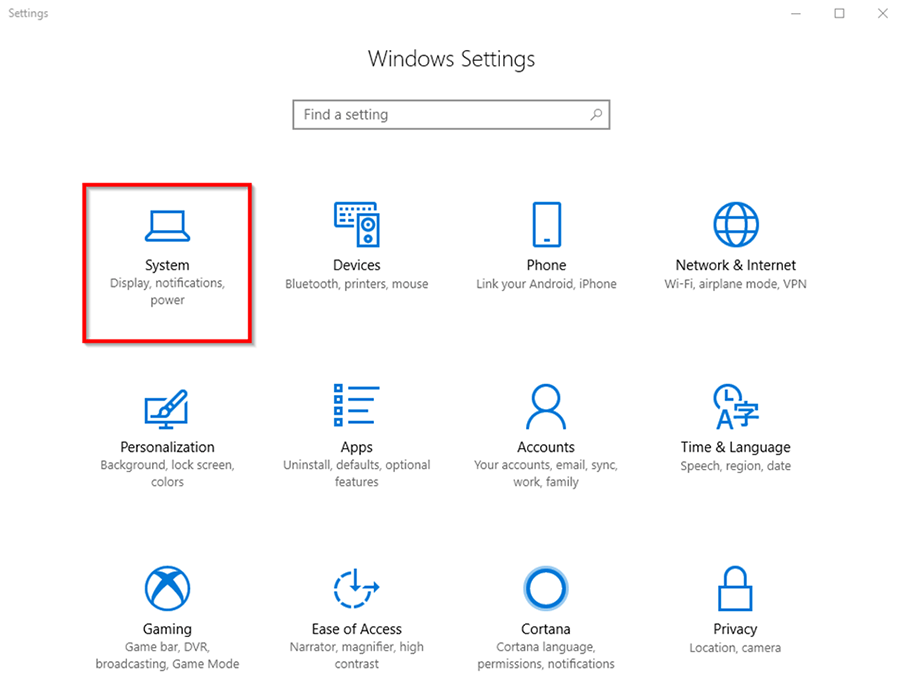The width and height of the screenshot is (900, 688).
Task: Open Accounts person icon
Action: pos(546,406)
